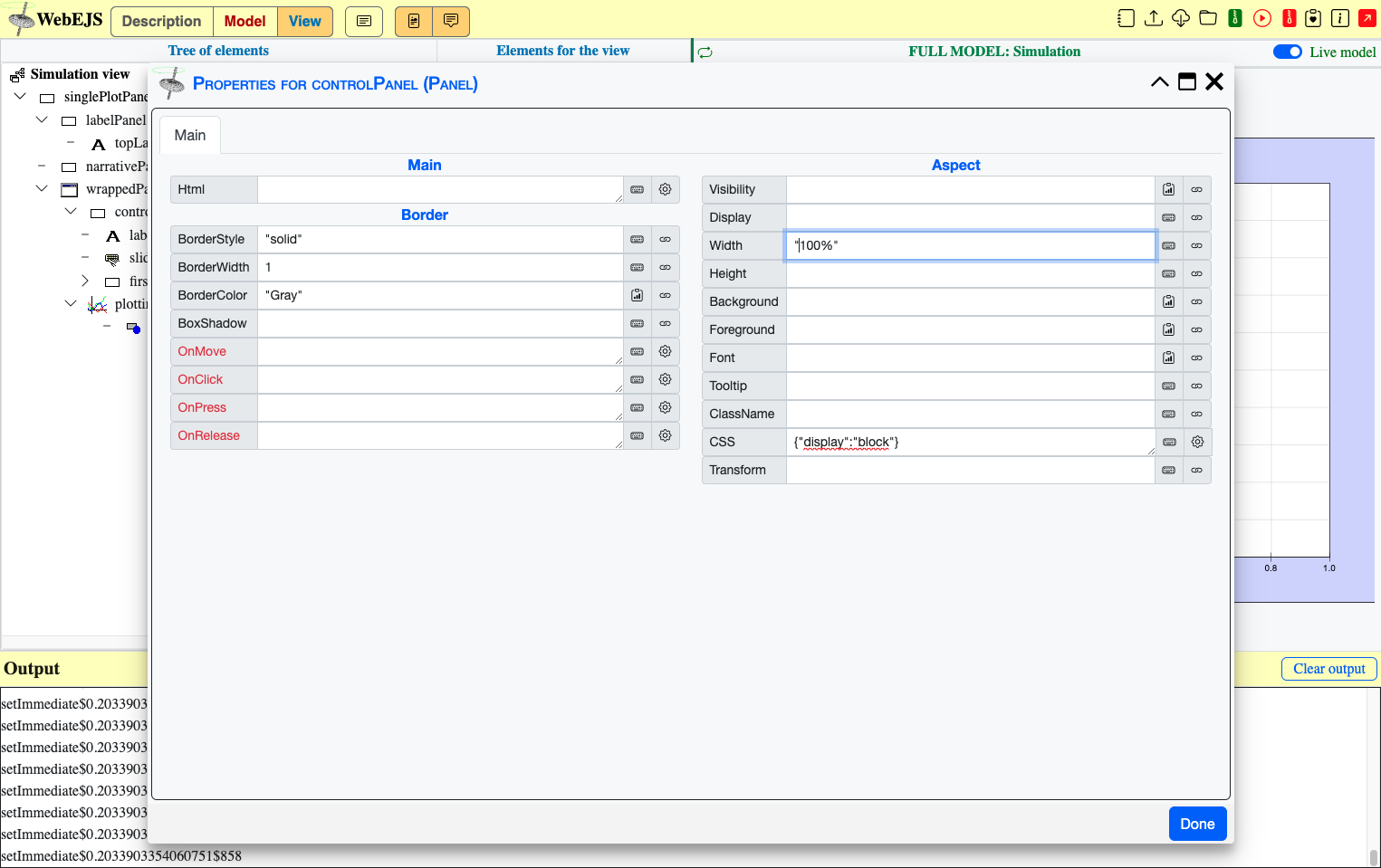Open chooser icon for BorderColor row
This screenshot has height=868, width=1381.
pyautogui.click(x=638, y=295)
